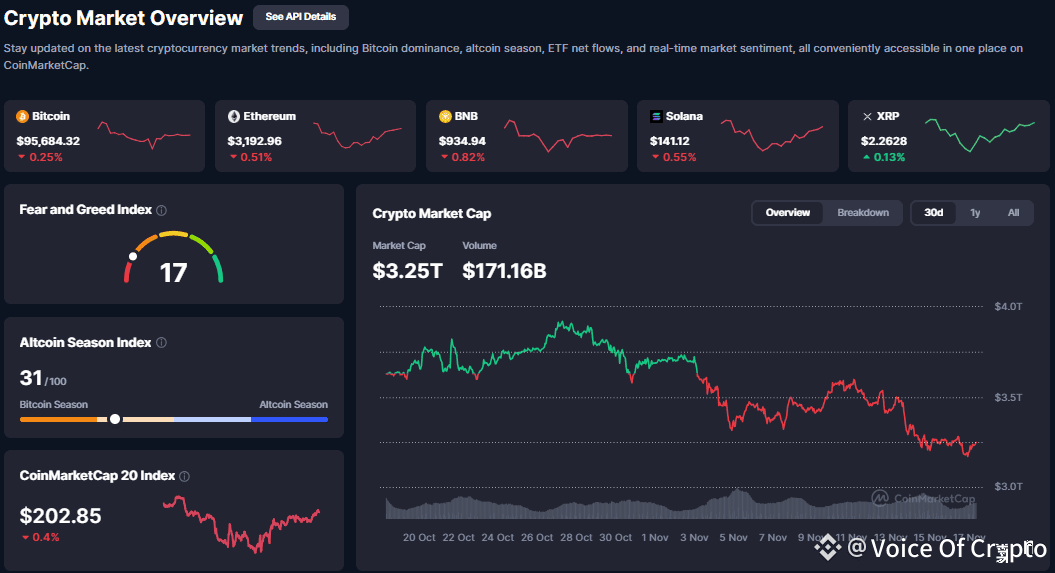Click the BNB coin icon
Viewport: 1055px width, 573px height.
[445, 116]
